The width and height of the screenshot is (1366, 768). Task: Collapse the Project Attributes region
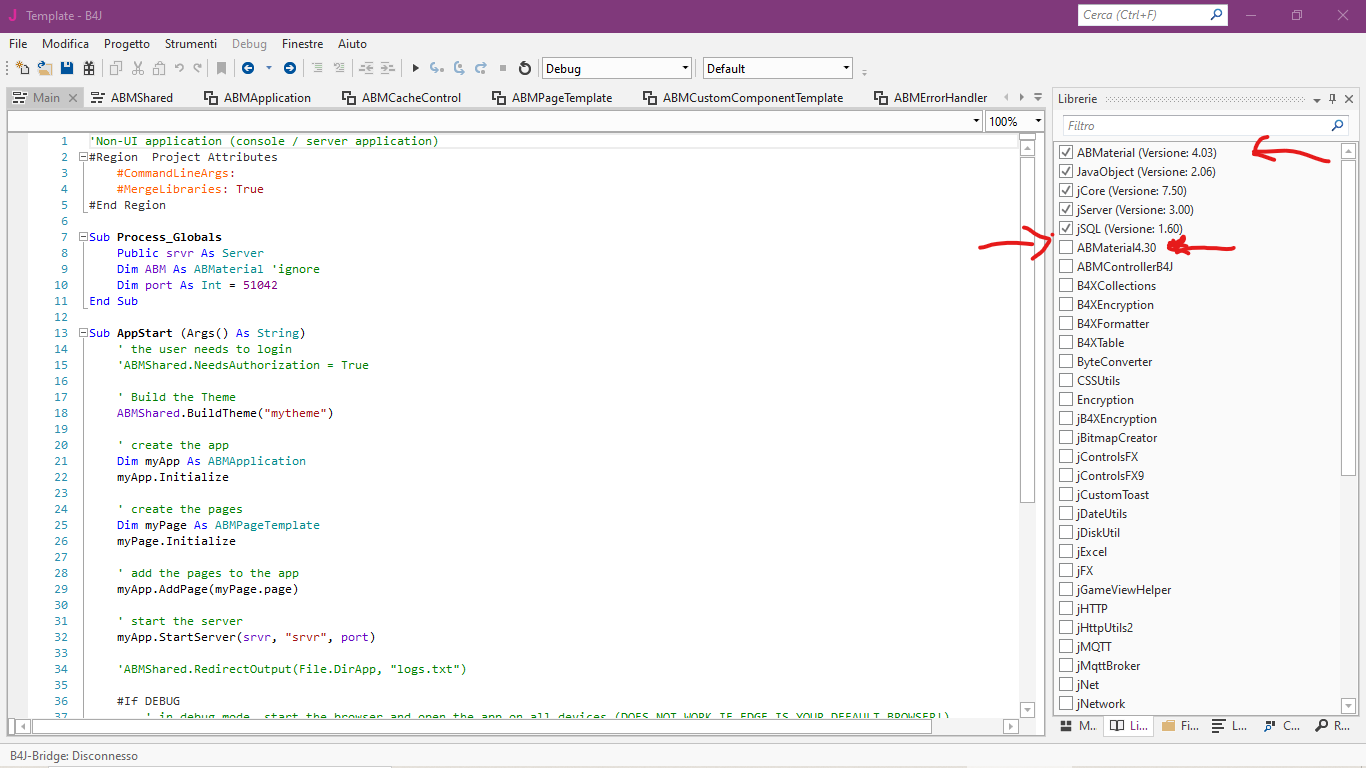(83, 157)
